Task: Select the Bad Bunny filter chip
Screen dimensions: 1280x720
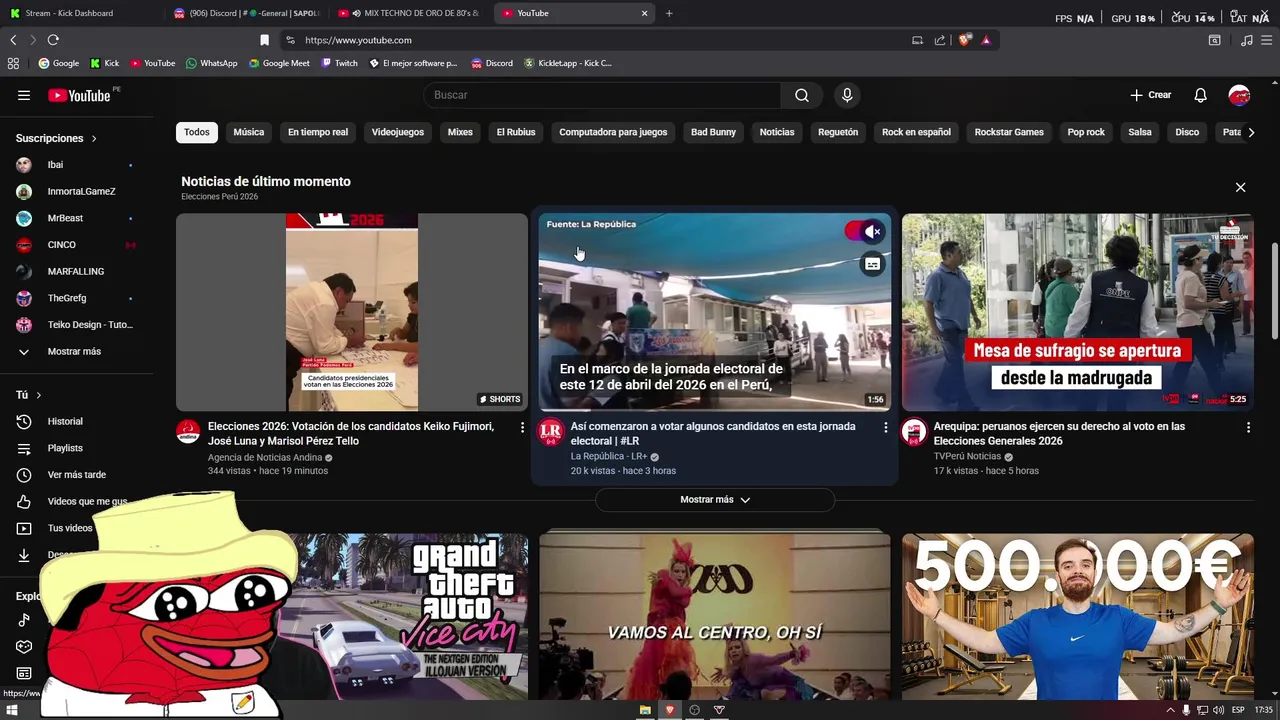Action: (x=713, y=132)
